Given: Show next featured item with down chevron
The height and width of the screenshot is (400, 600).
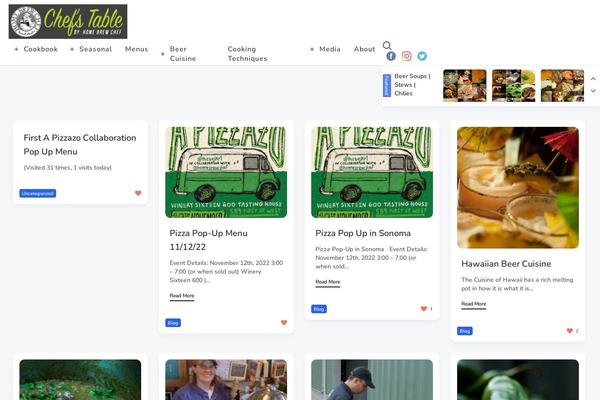Looking at the screenshot, I should click(593, 91).
